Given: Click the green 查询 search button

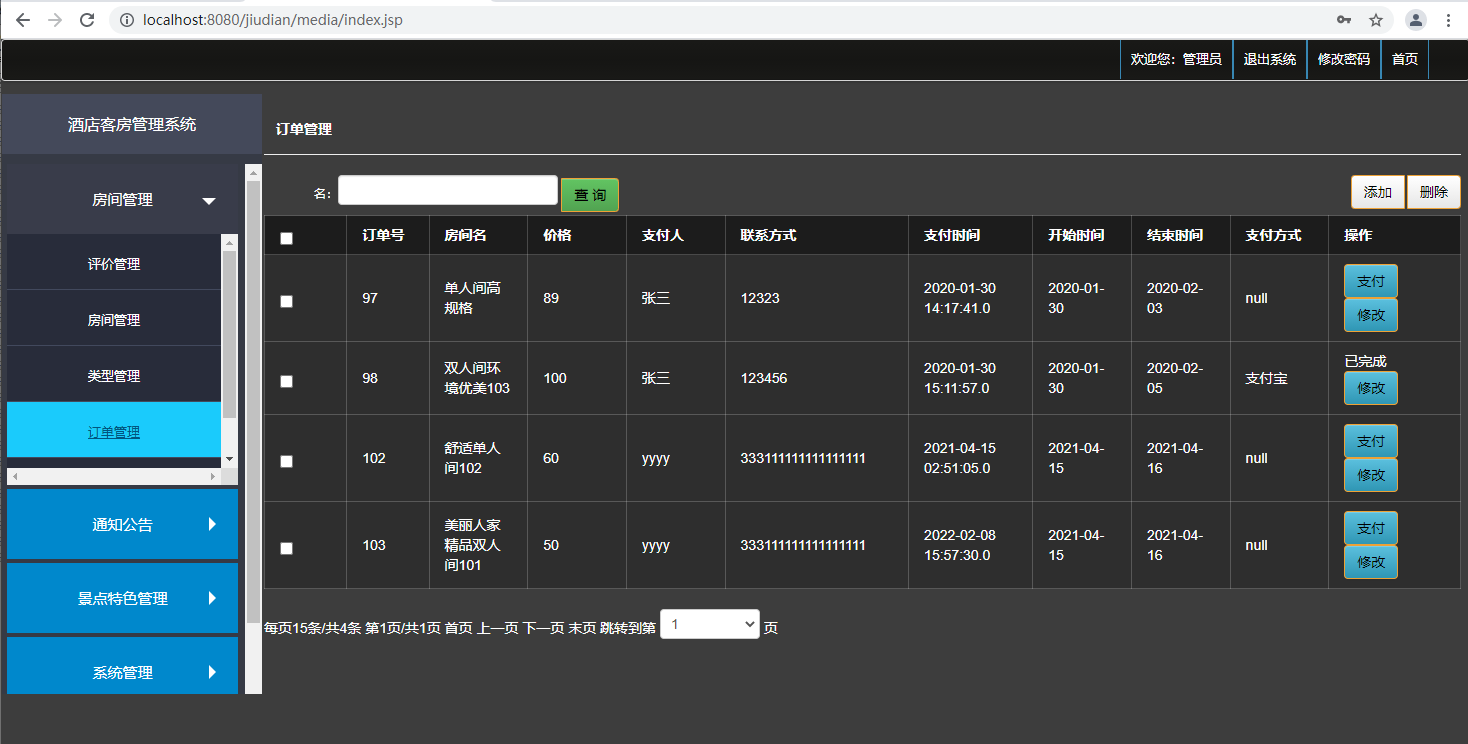Looking at the screenshot, I should [x=589, y=195].
